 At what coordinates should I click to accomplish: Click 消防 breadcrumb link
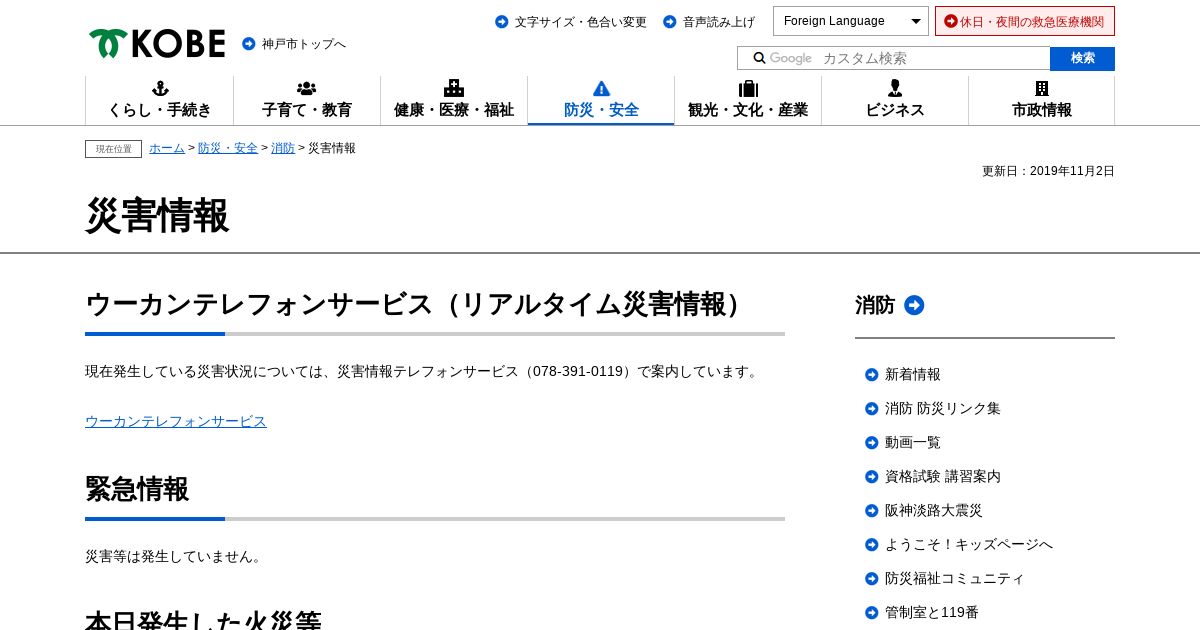pyautogui.click(x=283, y=148)
